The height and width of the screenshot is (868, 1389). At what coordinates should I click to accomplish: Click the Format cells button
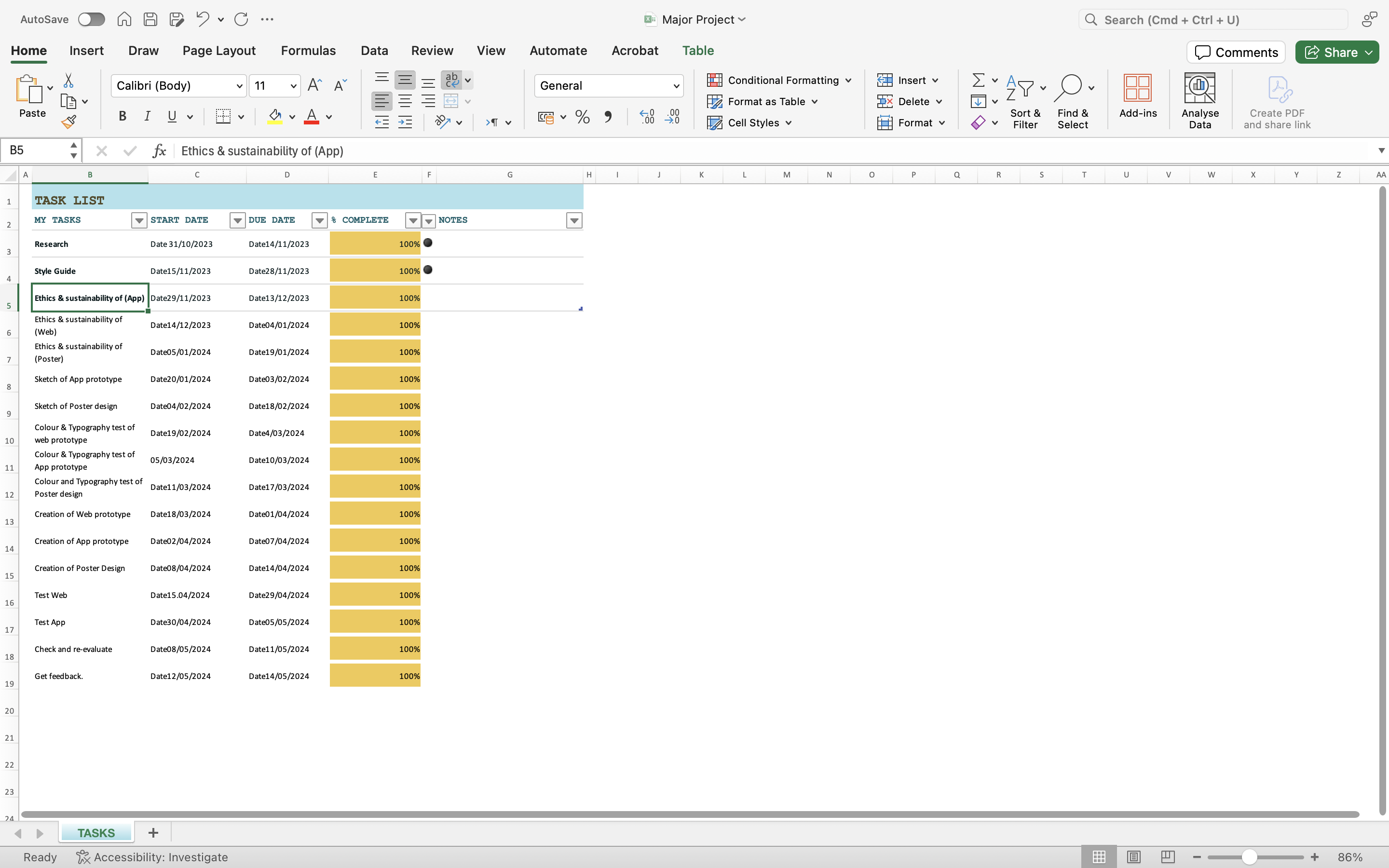[x=910, y=123]
